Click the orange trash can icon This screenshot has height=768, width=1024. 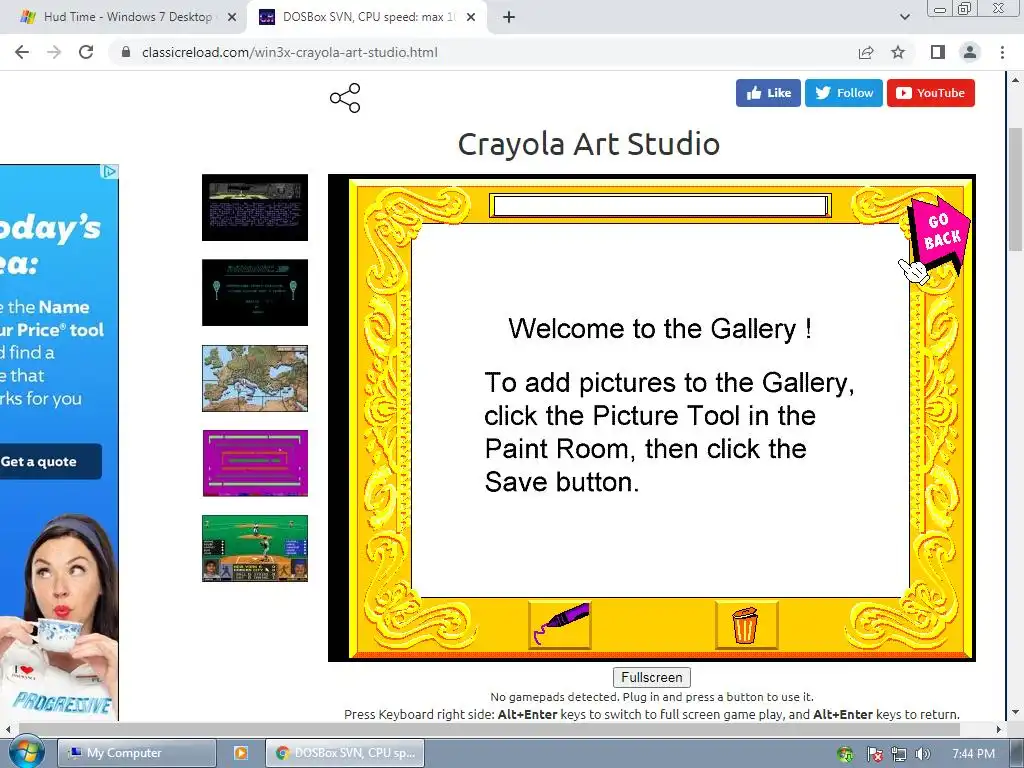point(746,625)
